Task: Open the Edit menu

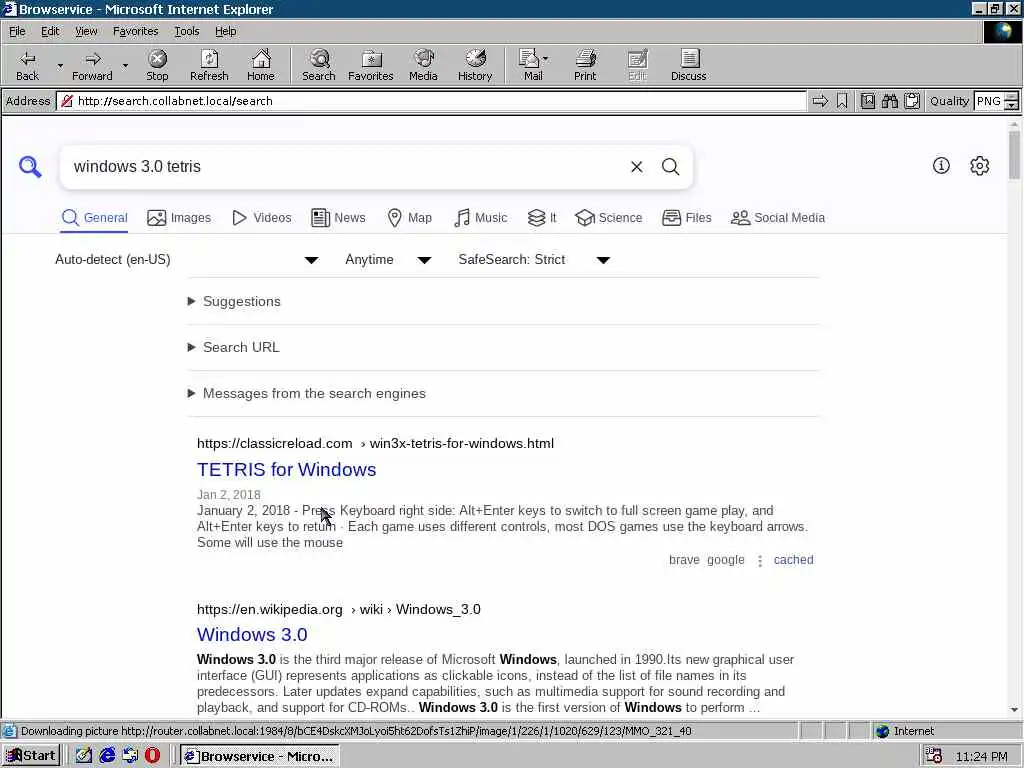Action: point(50,31)
